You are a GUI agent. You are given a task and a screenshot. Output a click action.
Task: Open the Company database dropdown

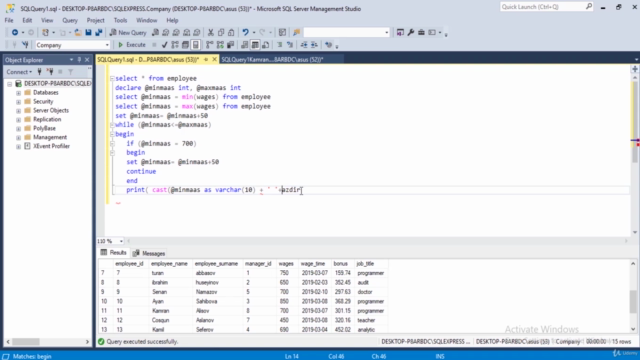[107, 45]
